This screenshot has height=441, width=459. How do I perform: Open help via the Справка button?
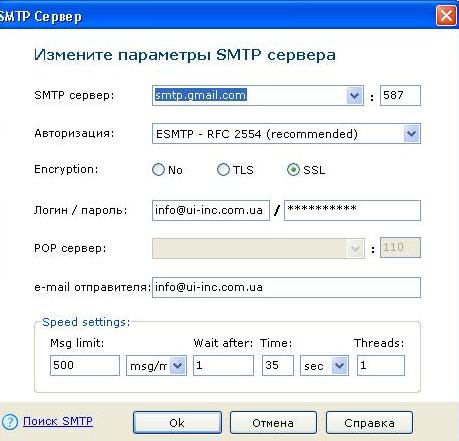click(x=369, y=423)
